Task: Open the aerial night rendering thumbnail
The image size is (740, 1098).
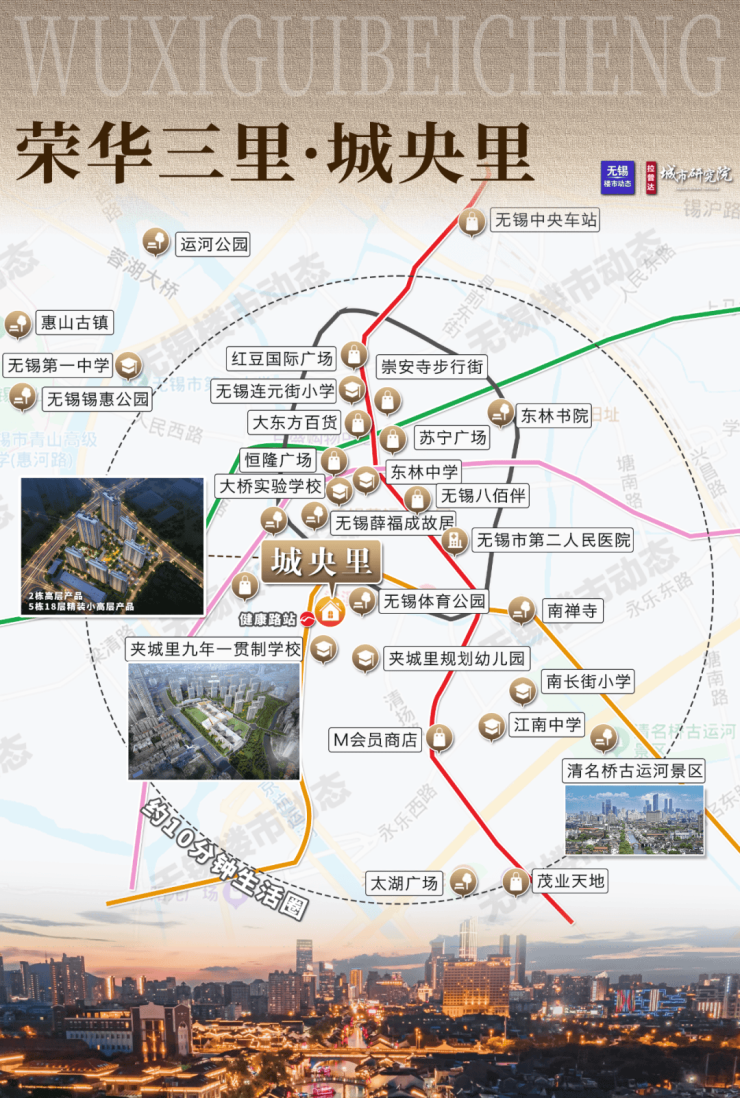Action: [112, 546]
